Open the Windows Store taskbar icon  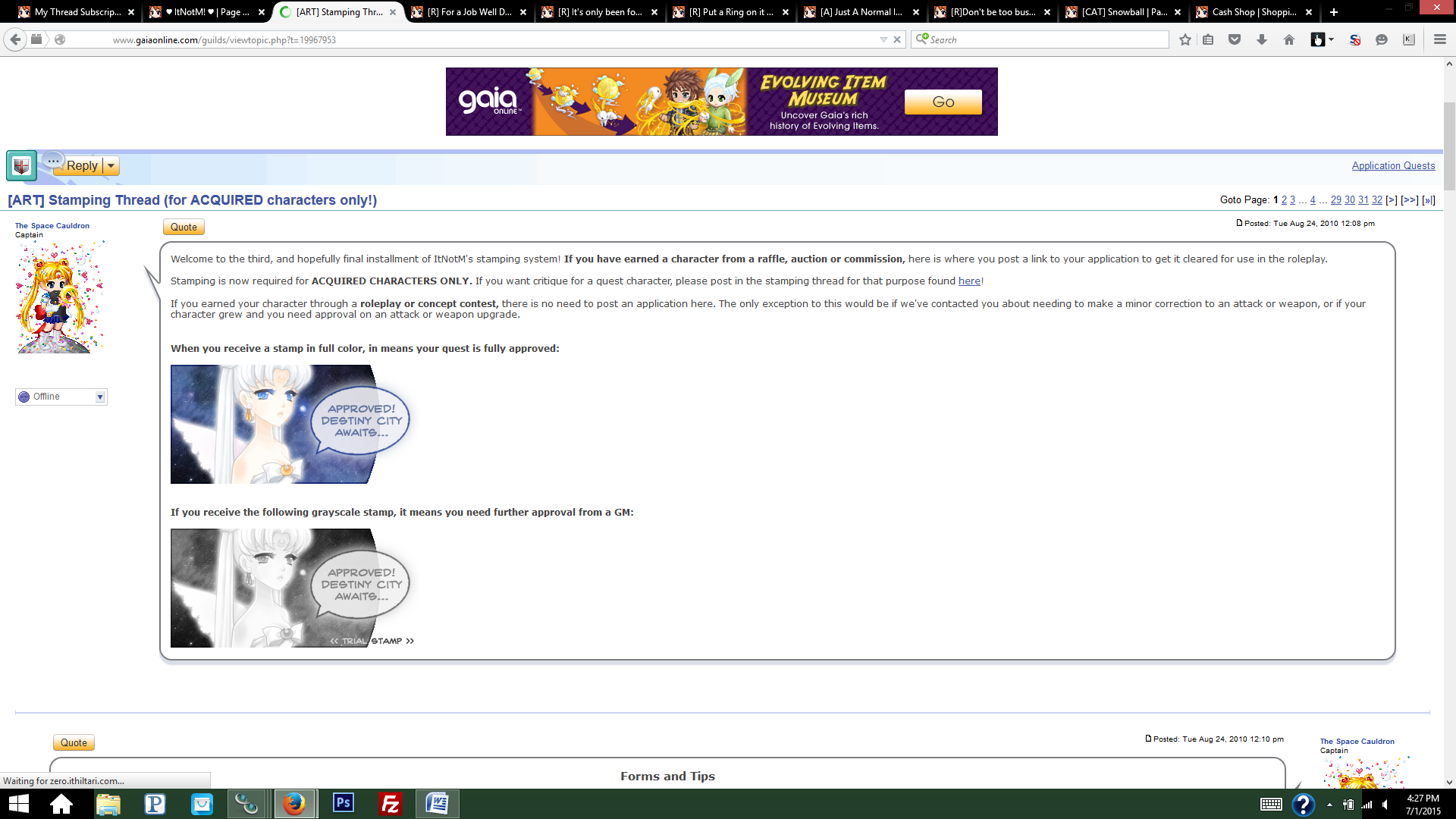tap(202, 804)
